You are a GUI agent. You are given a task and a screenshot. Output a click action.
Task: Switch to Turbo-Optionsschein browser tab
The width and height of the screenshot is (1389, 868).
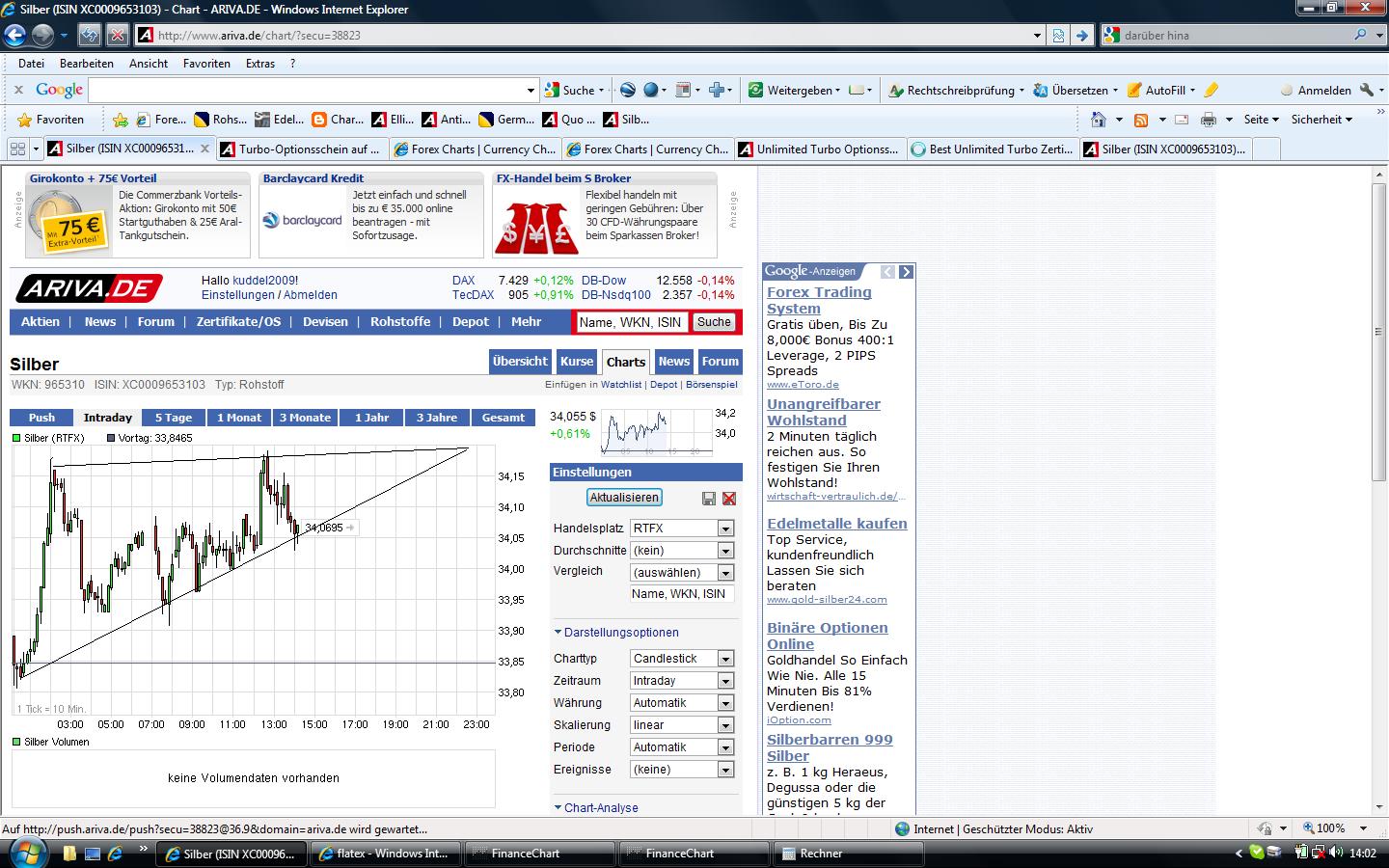tap(301, 149)
